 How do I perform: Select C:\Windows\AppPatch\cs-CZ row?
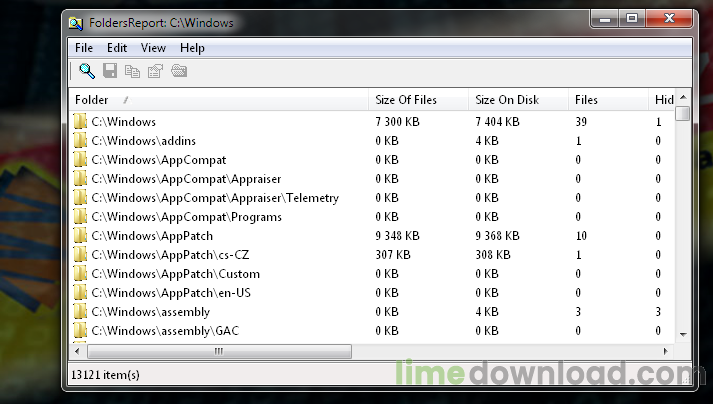pyautogui.click(x=372, y=254)
